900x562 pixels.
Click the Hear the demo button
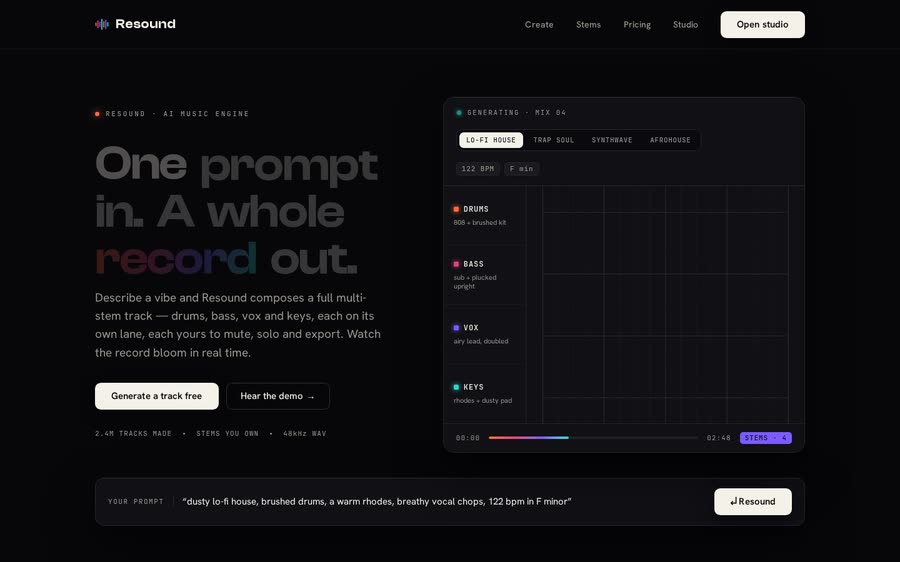click(278, 396)
